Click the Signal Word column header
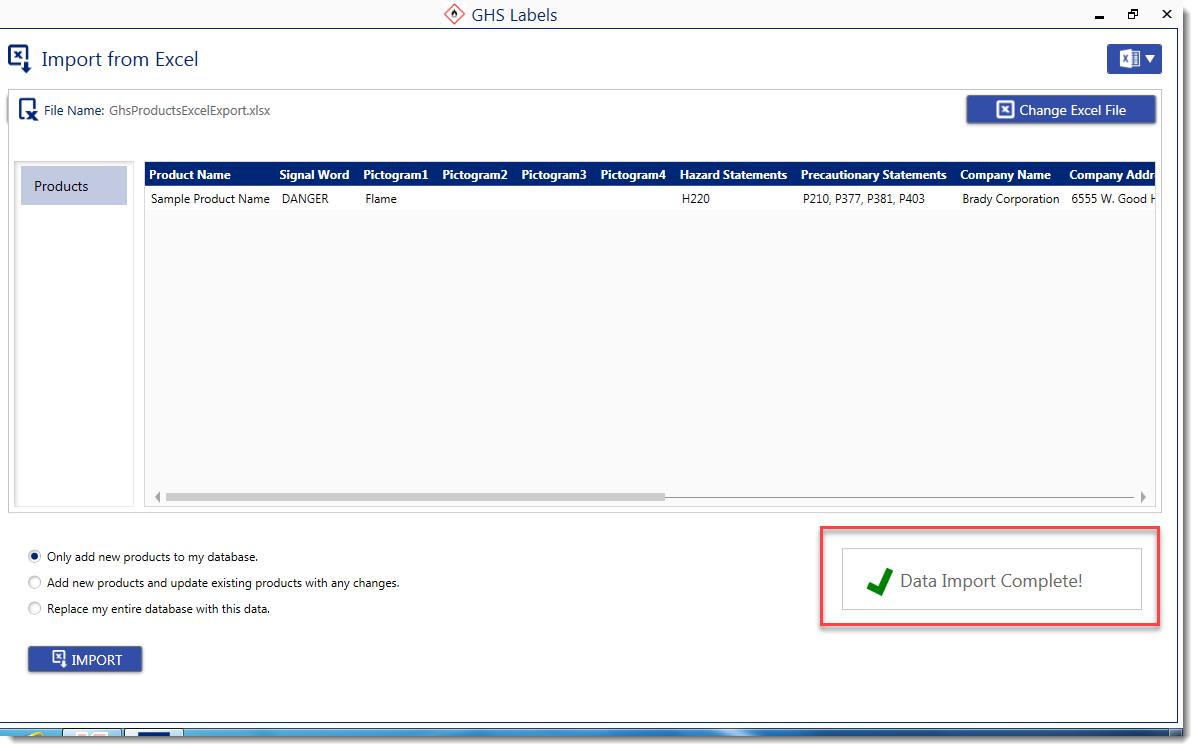The width and height of the screenshot is (1198, 751). click(x=314, y=175)
